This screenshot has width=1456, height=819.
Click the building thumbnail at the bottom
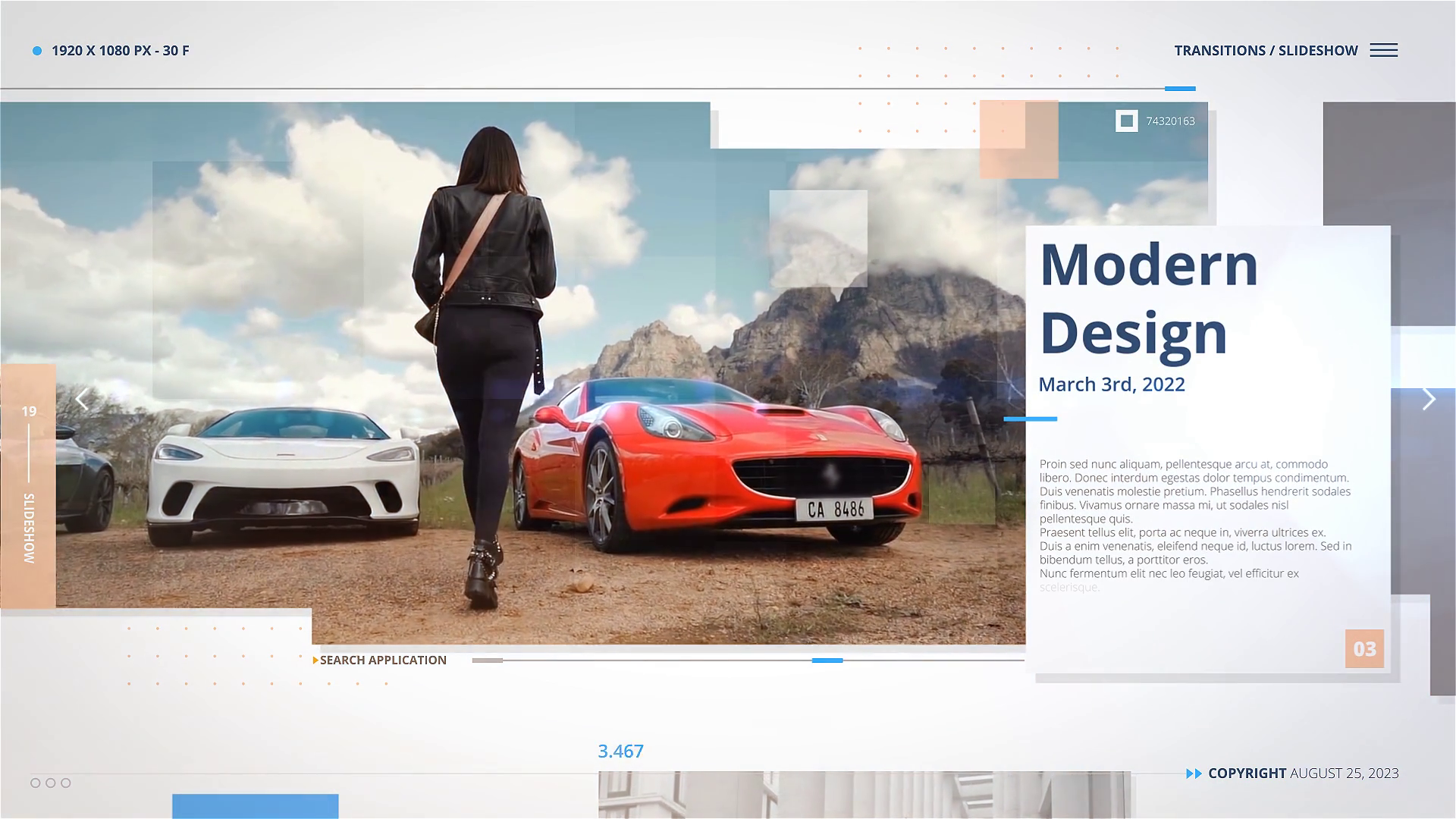pyautogui.click(x=864, y=795)
